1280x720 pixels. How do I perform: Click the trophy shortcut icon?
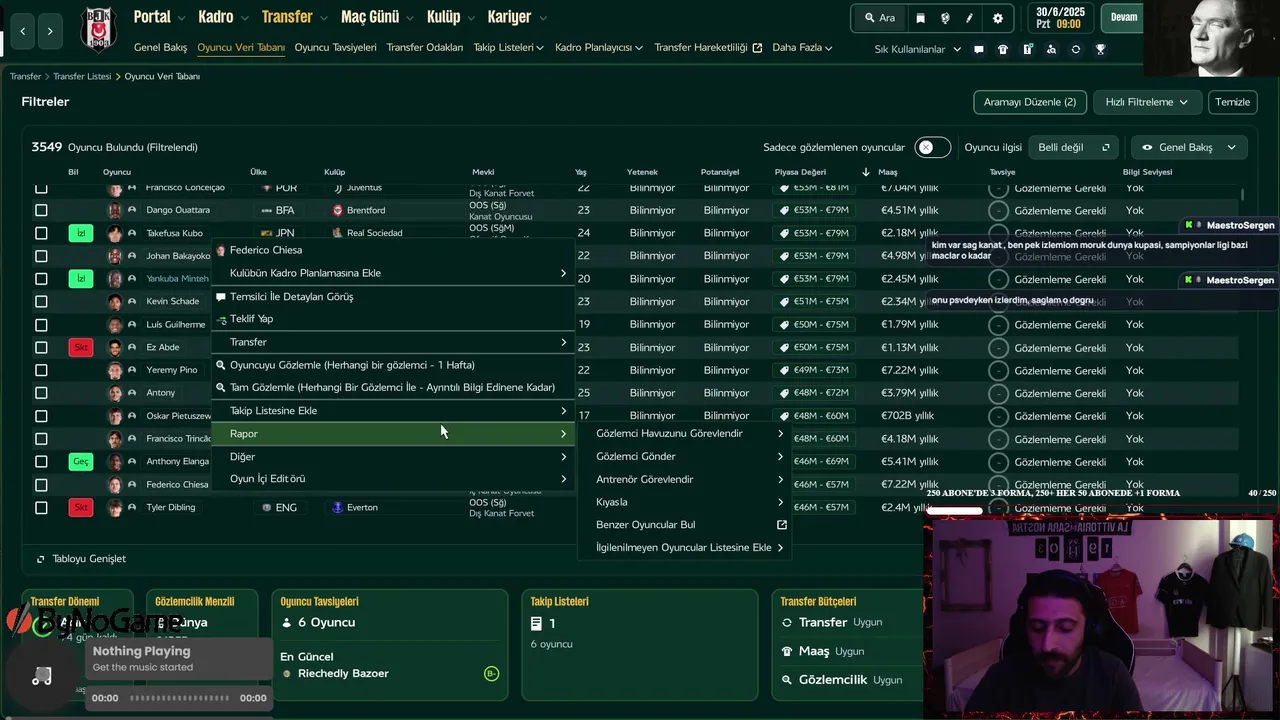[x=1100, y=49]
